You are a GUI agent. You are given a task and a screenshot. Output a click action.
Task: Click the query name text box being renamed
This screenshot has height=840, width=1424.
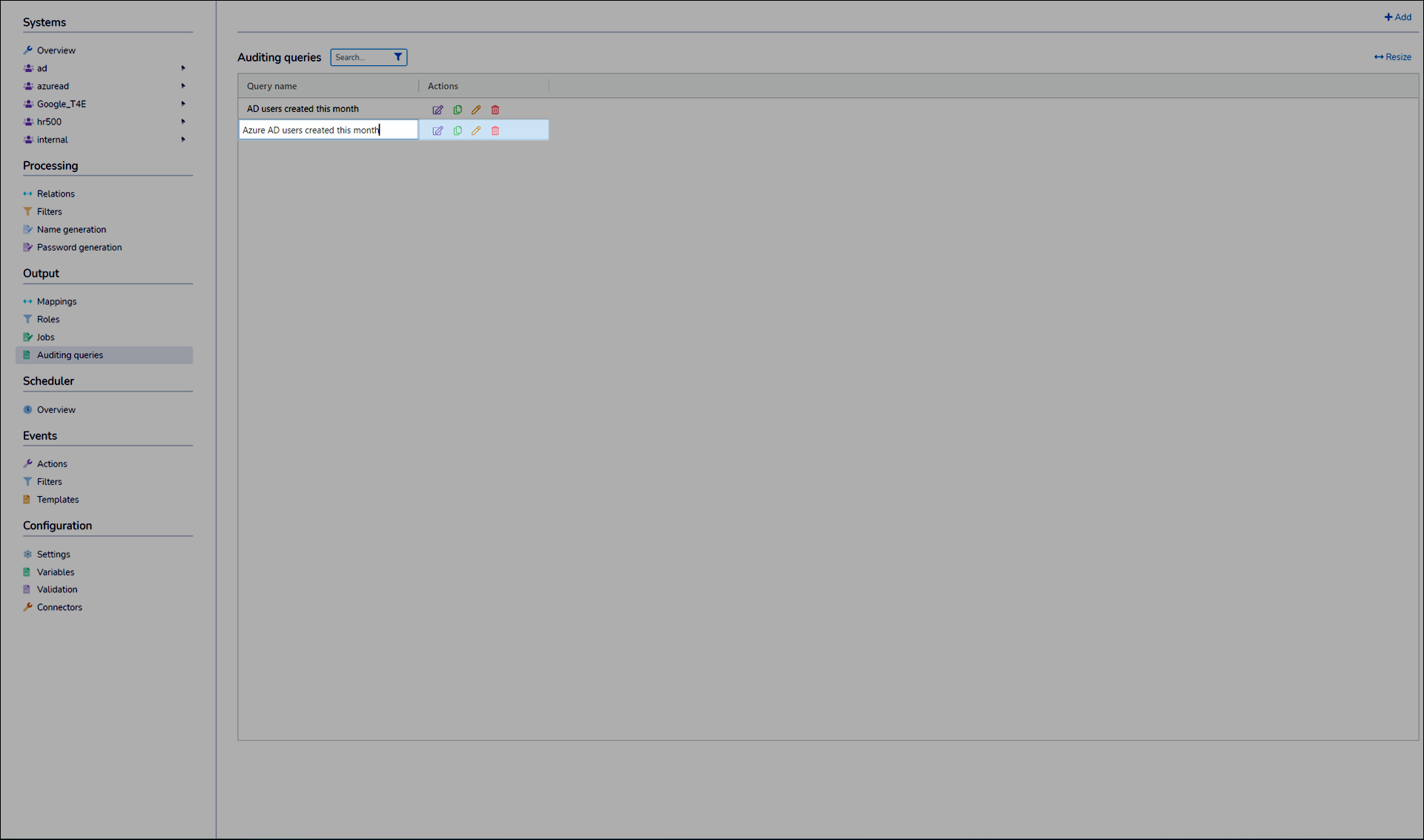click(328, 129)
